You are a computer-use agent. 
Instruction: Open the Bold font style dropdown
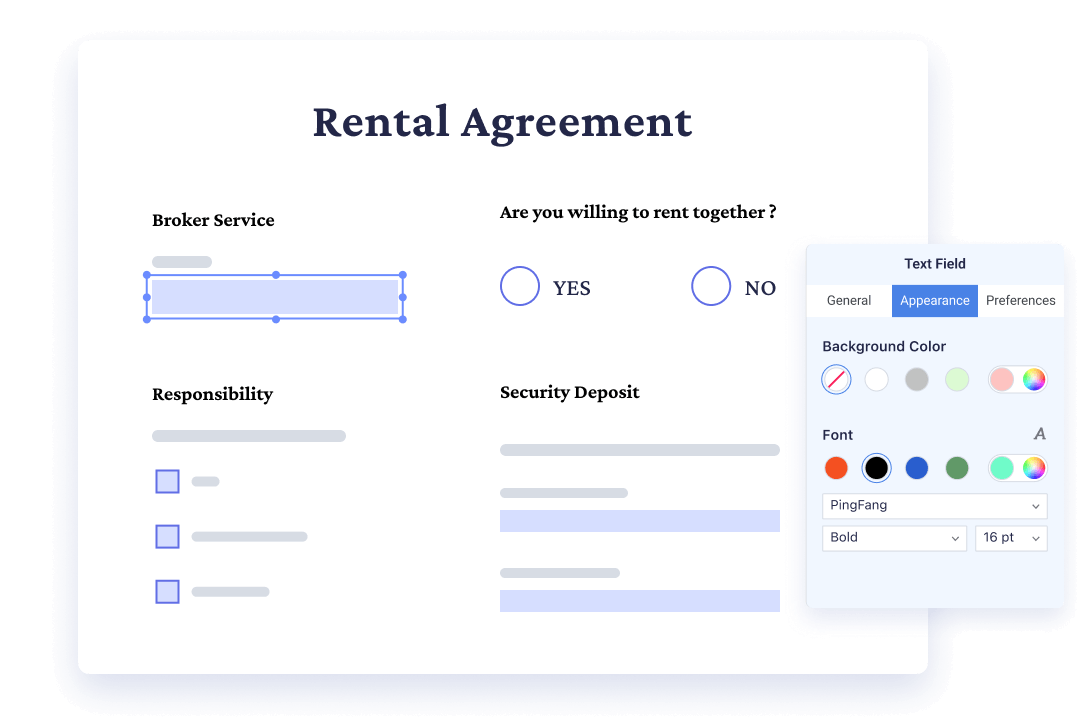895,538
